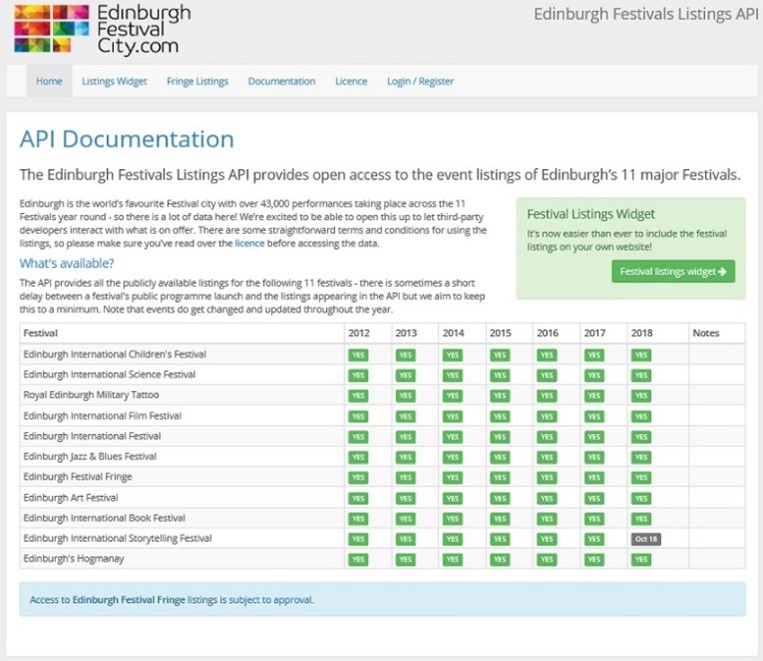Click YES badge for Festival Fringe 2018

[x=641, y=477]
